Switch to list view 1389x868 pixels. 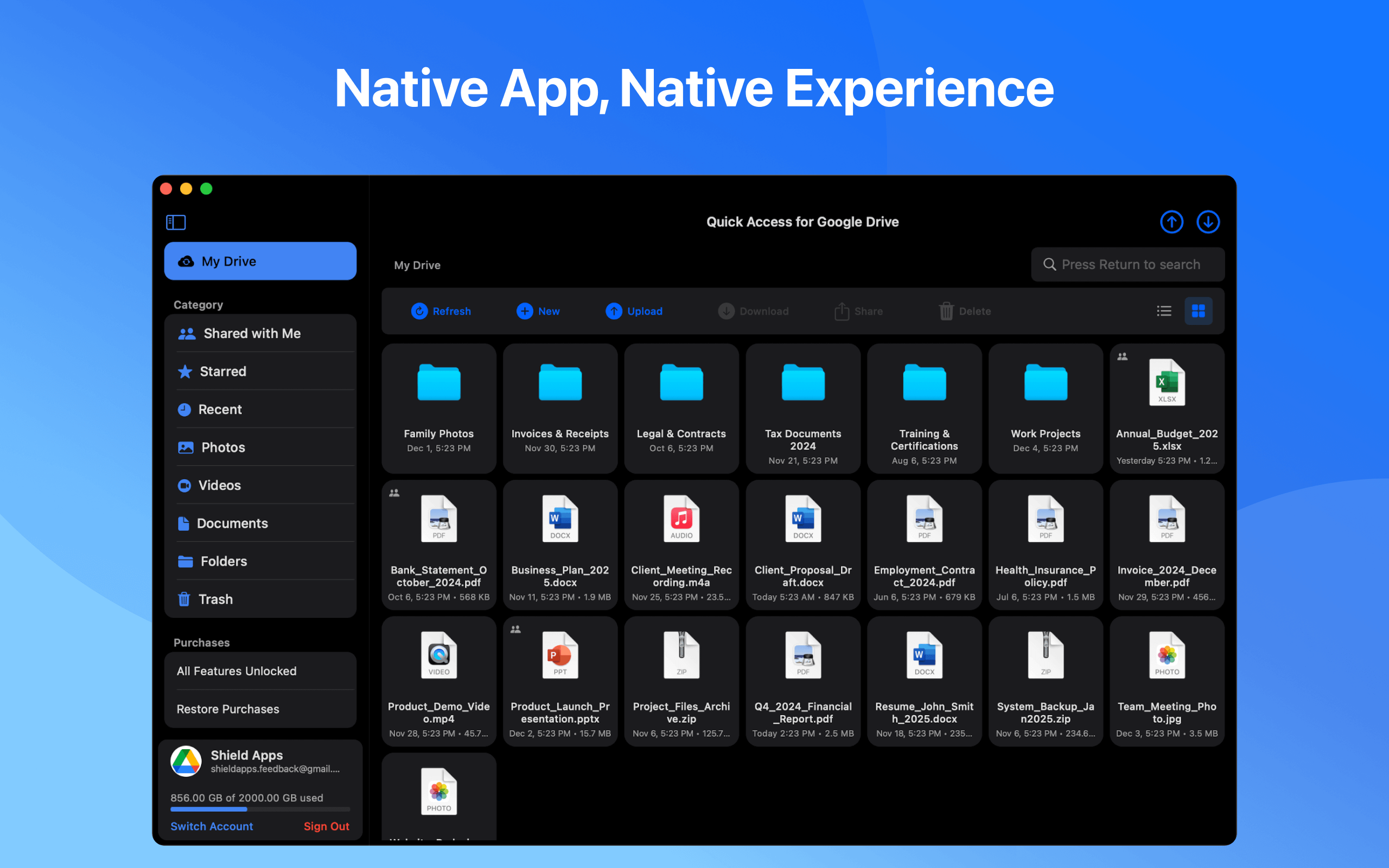pos(1164,310)
